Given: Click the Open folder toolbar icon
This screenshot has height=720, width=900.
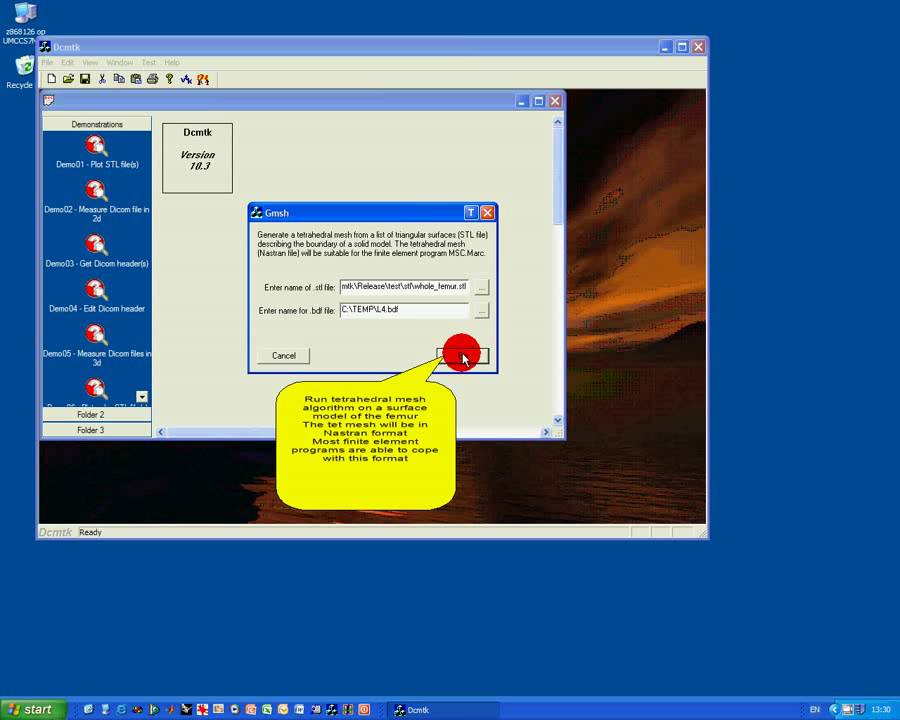Looking at the screenshot, I should click(x=68, y=79).
